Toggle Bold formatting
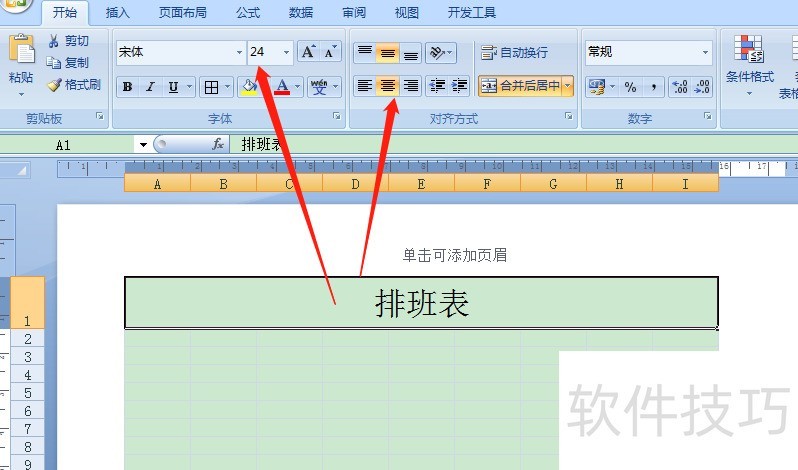 (127, 87)
